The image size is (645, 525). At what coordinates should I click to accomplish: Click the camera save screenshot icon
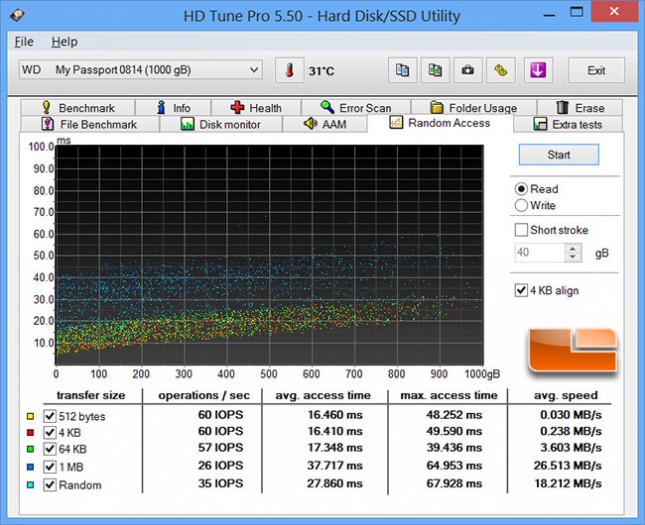click(x=468, y=70)
